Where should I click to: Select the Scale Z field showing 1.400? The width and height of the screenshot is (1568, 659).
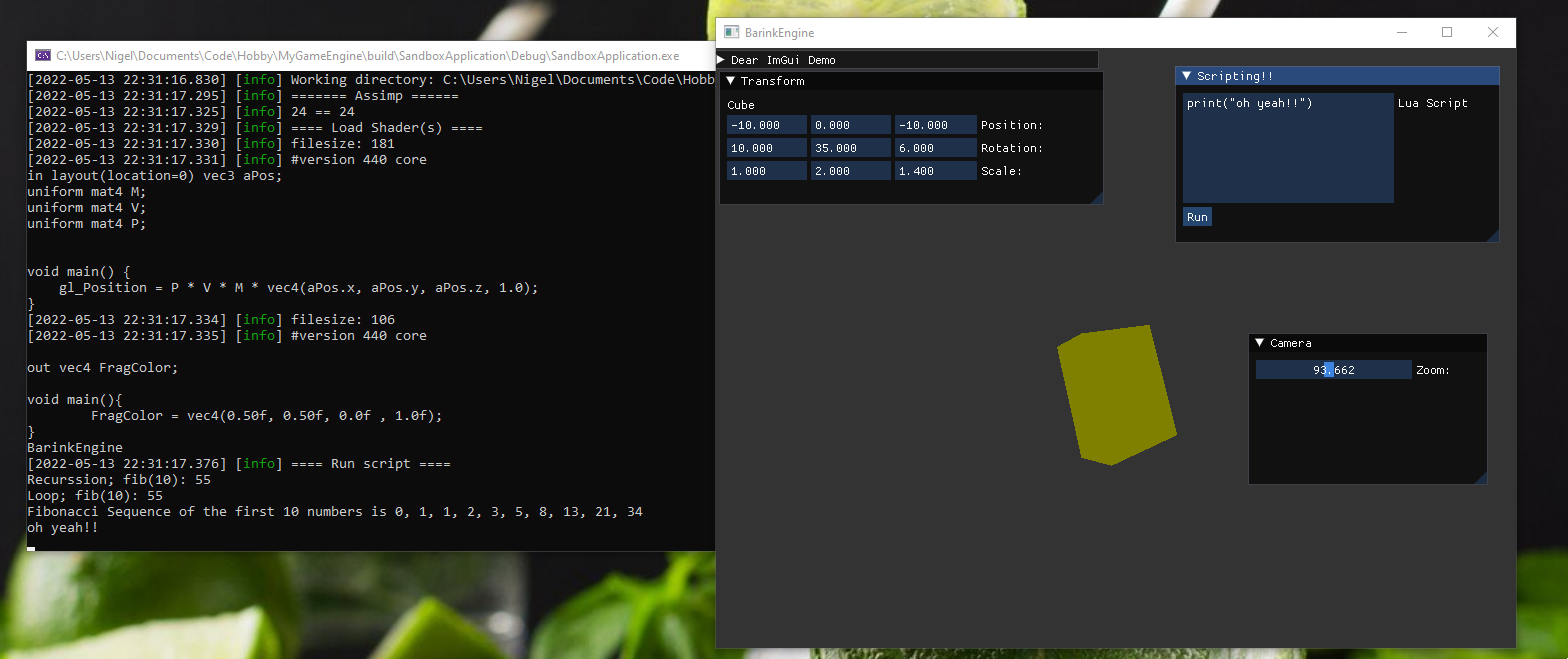936,171
